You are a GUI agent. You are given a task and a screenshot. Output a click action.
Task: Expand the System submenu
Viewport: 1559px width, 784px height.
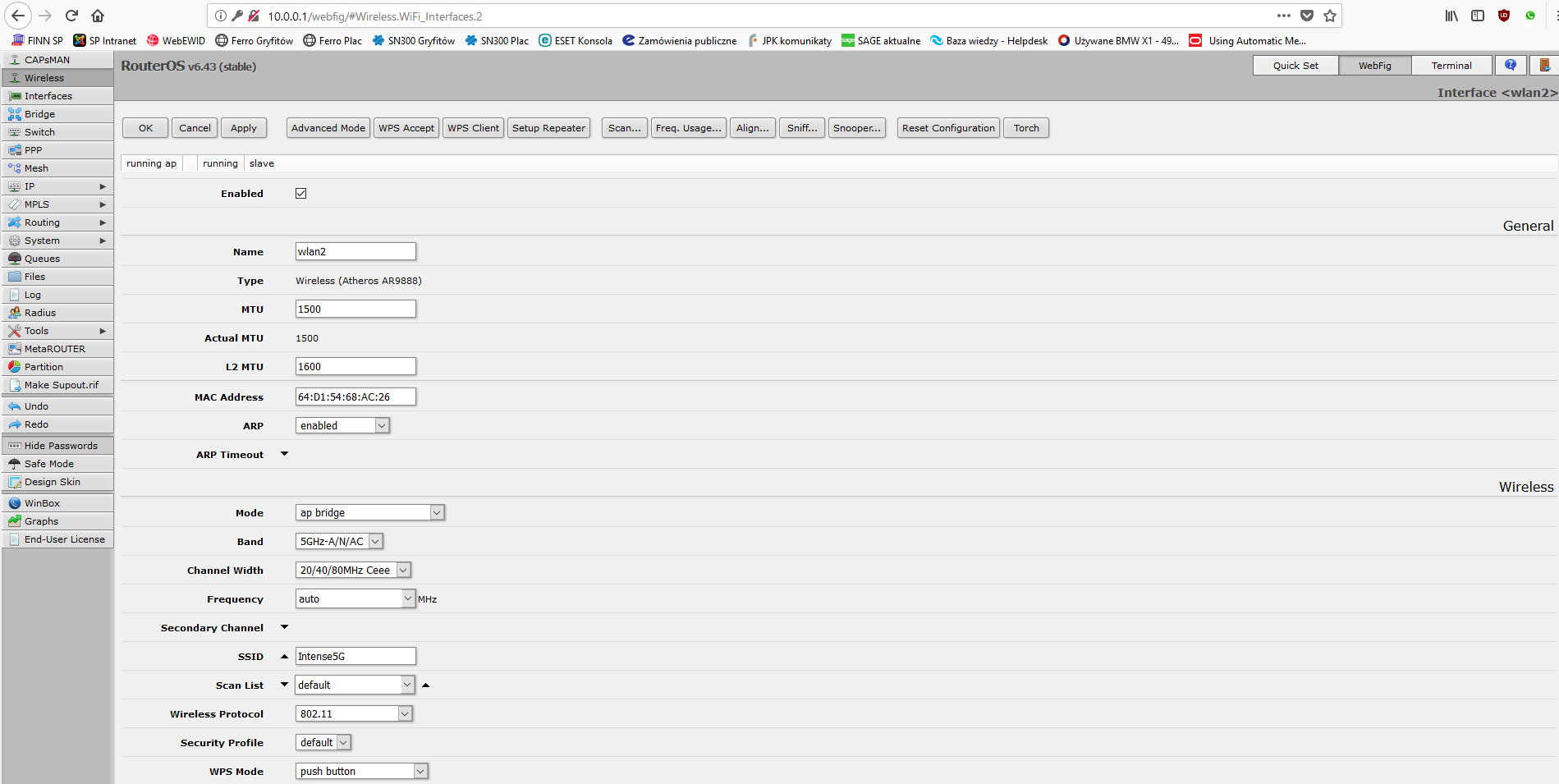[57, 241]
